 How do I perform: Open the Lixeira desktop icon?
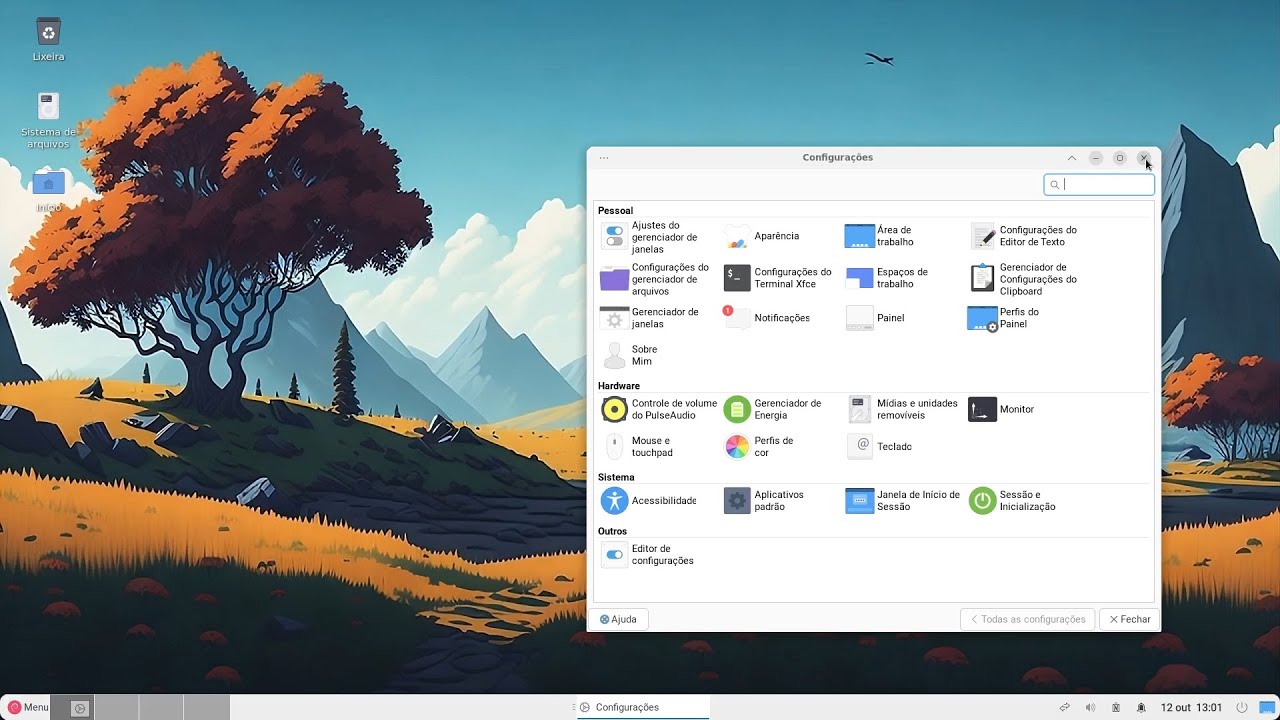[48, 39]
